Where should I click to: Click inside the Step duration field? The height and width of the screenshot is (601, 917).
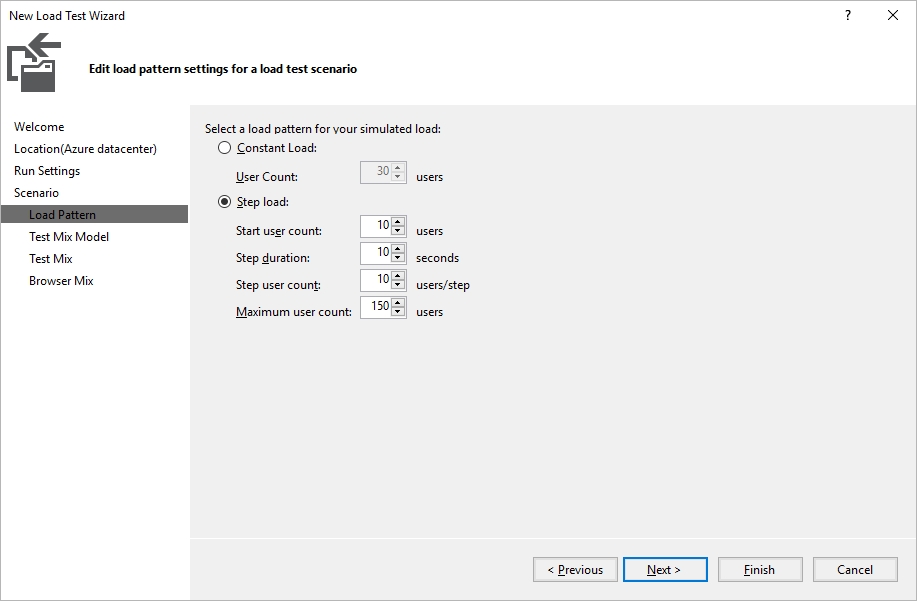(376, 253)
